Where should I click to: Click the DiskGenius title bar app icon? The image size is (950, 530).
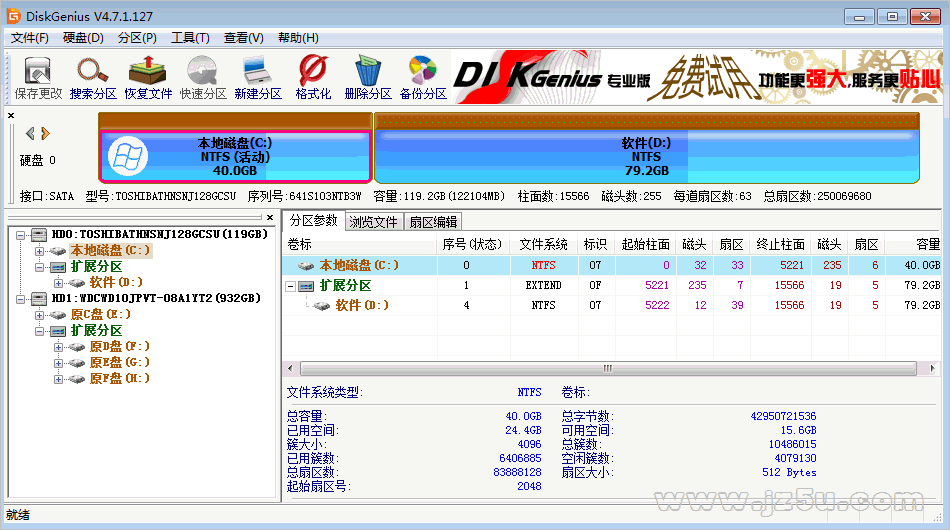13,16
